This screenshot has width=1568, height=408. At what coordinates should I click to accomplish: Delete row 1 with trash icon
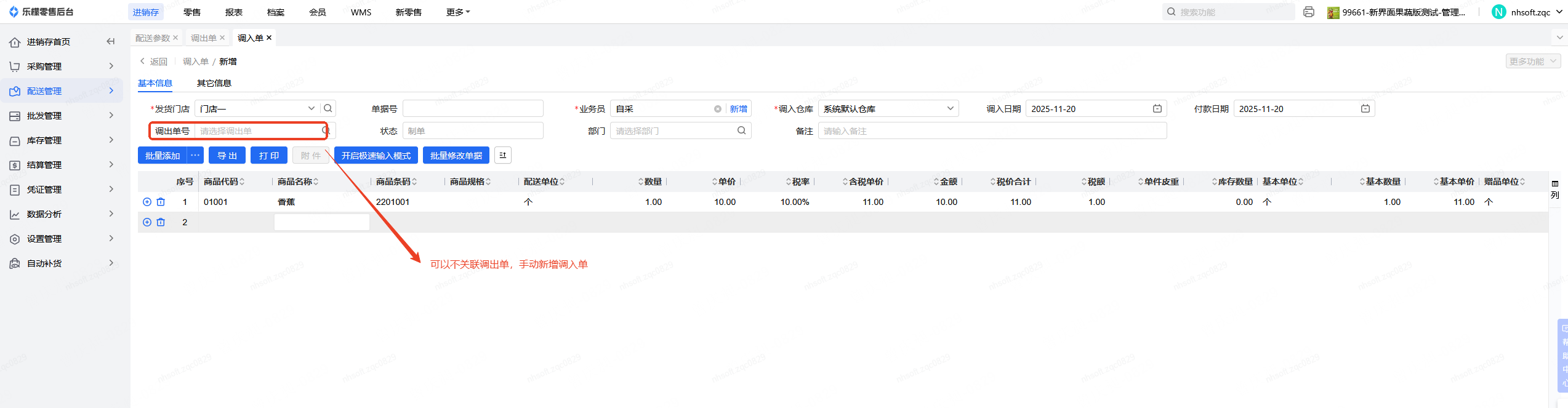pos(161,202)
